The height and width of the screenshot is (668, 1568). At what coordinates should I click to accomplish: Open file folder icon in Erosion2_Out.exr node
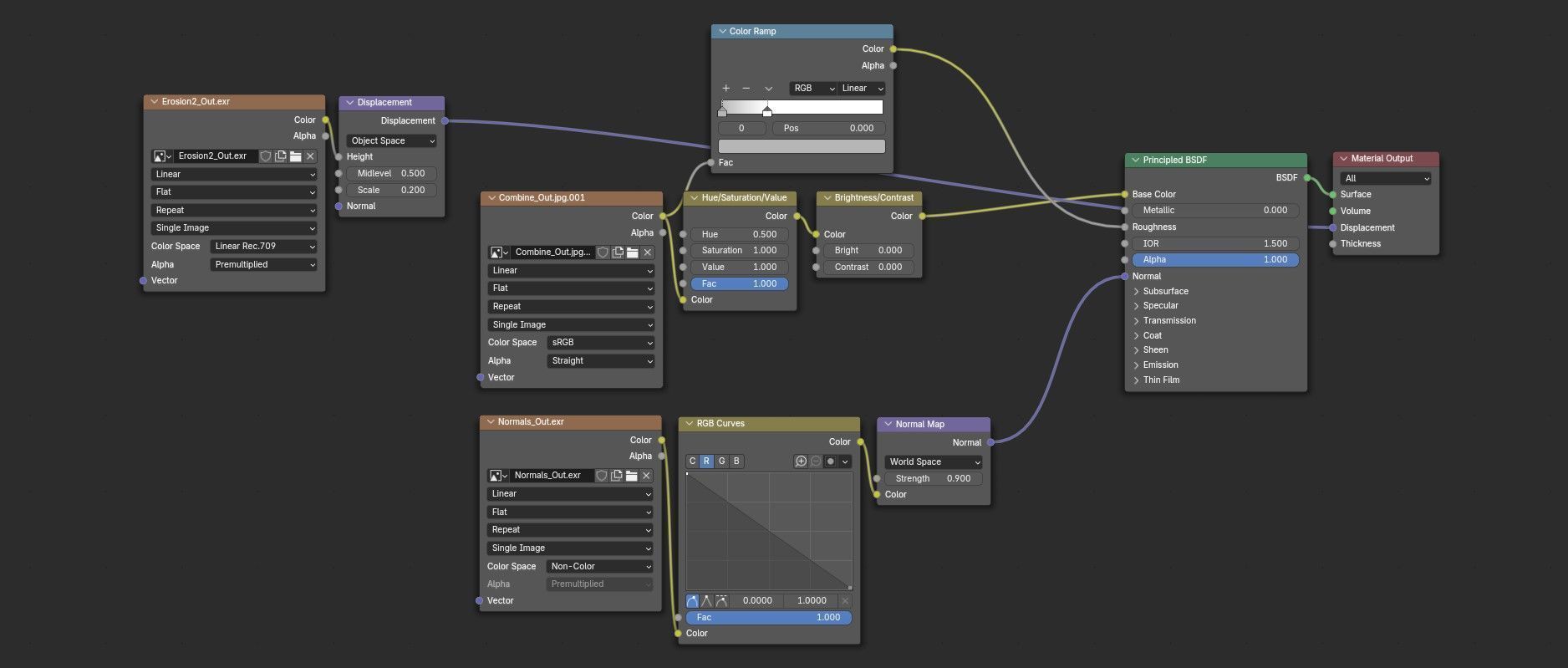[295, 156]
